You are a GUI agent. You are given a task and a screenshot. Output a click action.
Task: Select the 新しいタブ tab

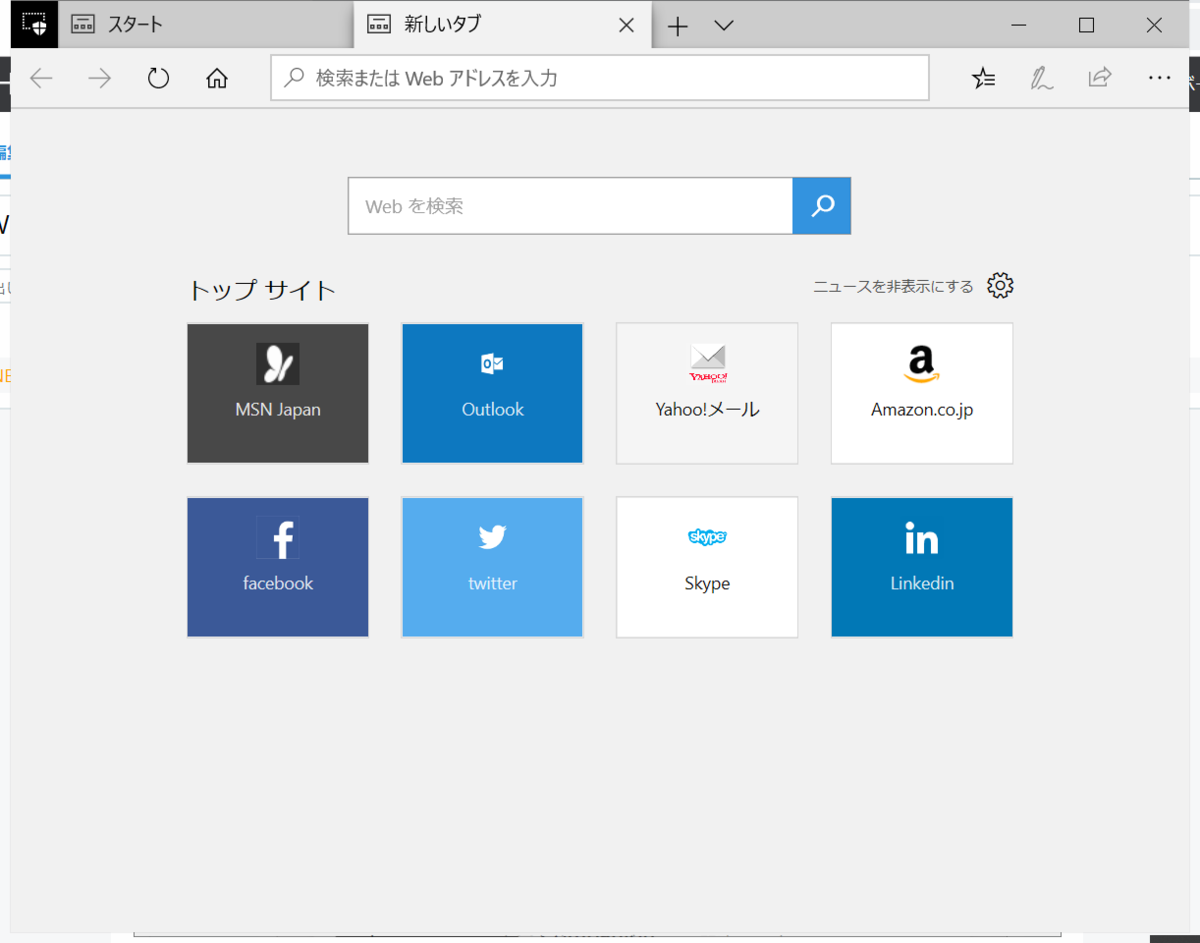click(x=503, y=25)
